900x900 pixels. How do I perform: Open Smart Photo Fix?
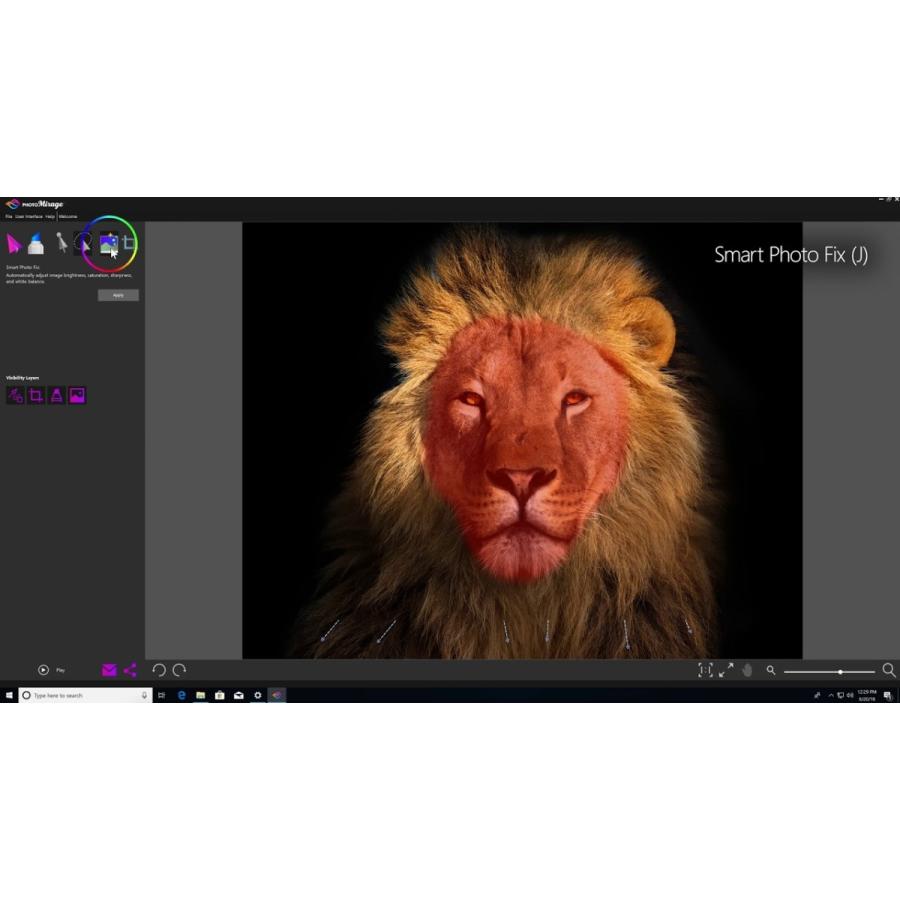tap(107, 240)
